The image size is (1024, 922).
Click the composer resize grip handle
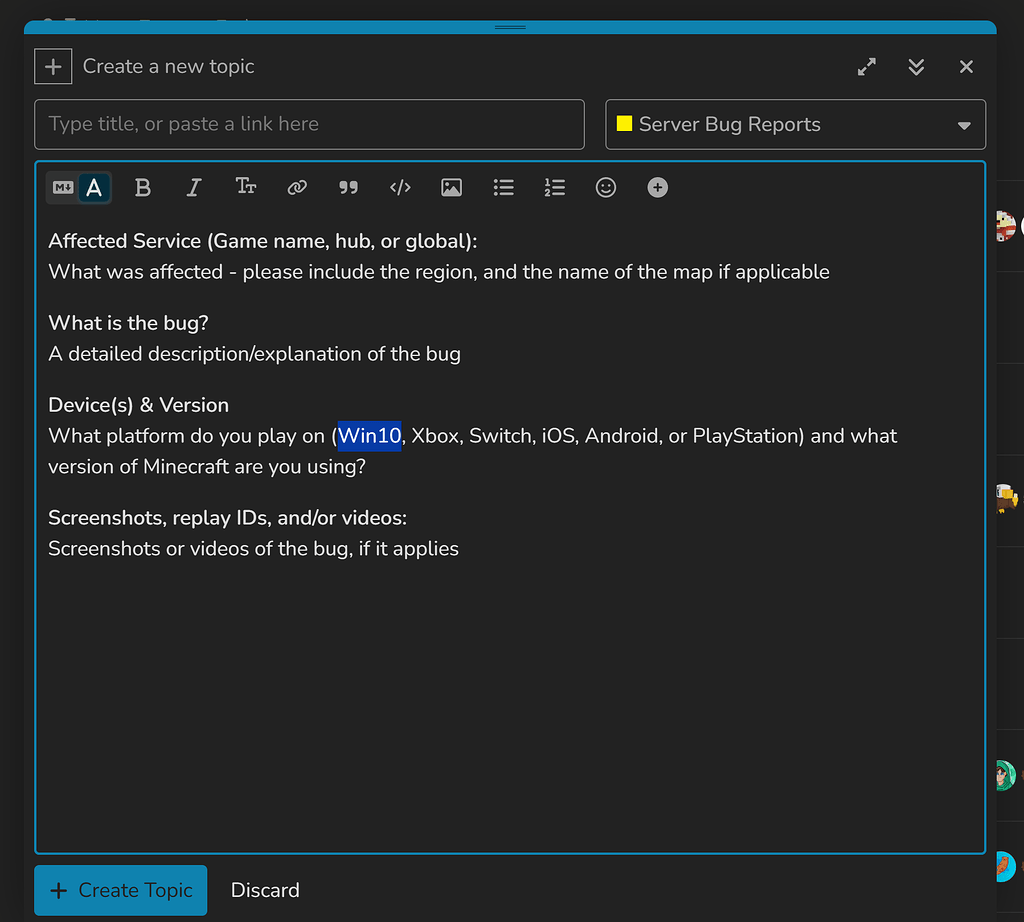point(510,27)
